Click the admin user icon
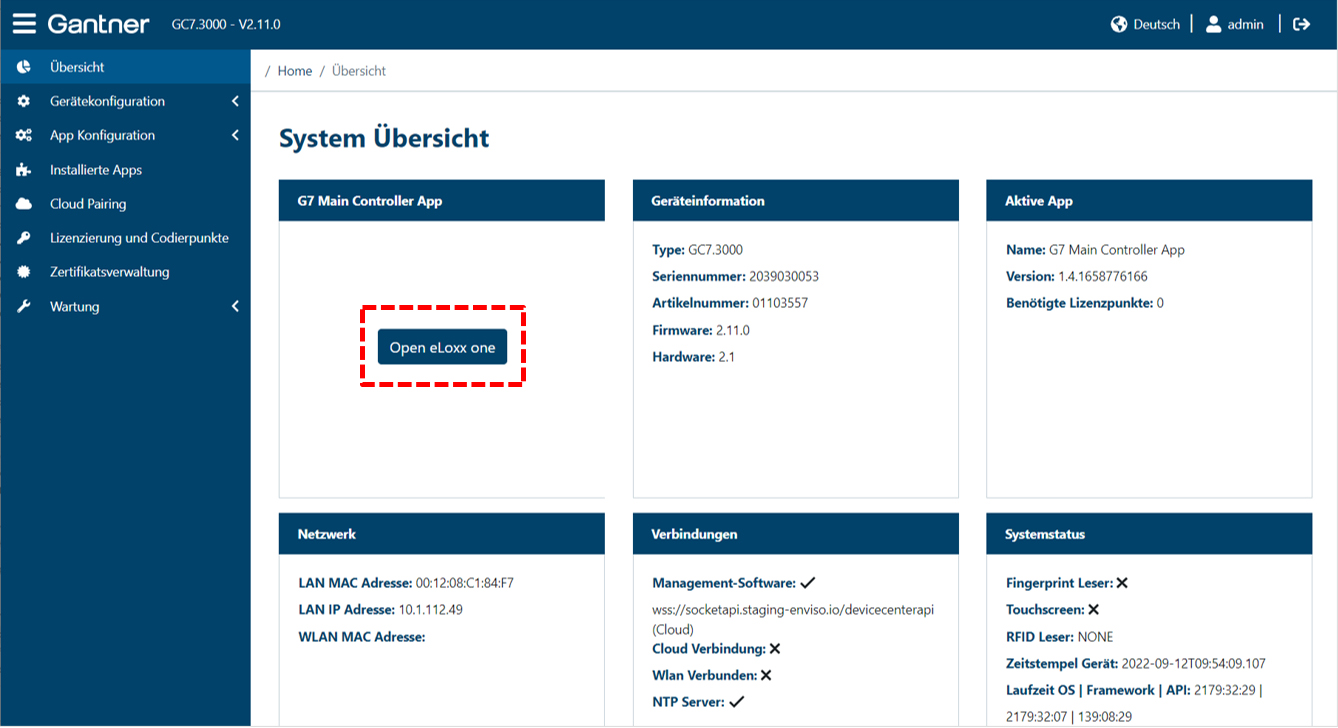The image size is (1338, 728). click(1213, 24)
